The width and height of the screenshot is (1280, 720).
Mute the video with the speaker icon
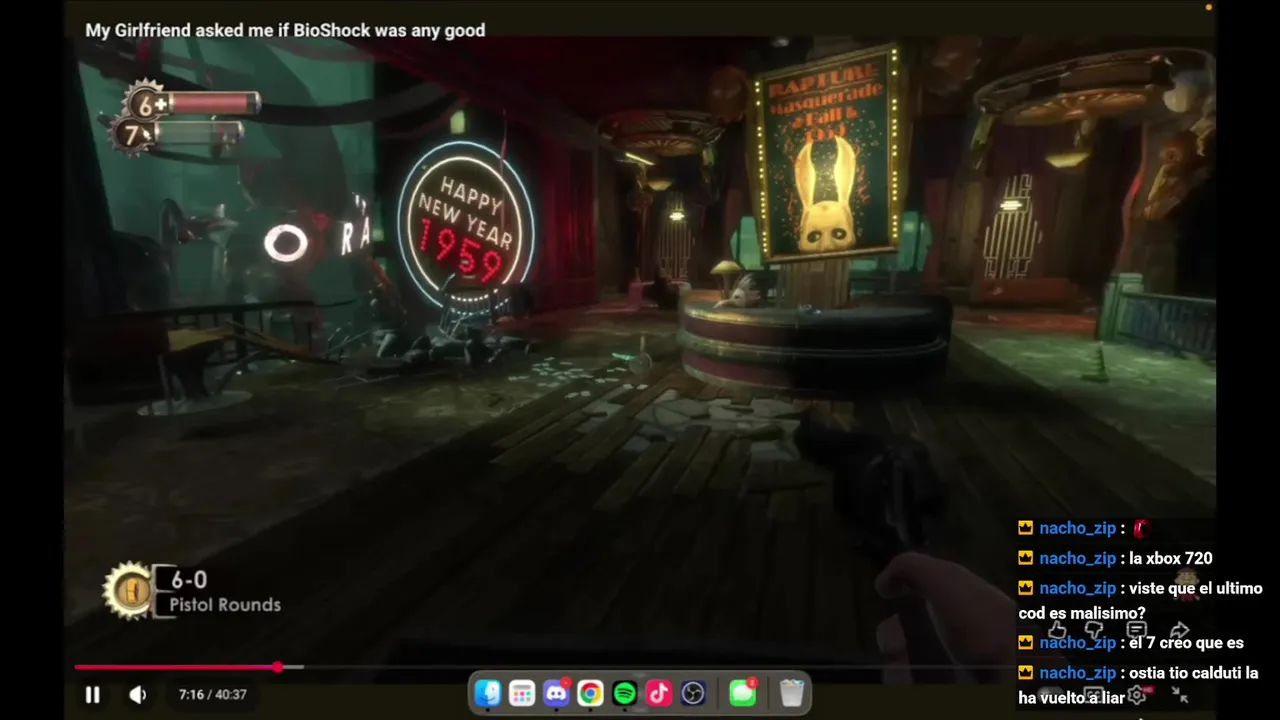click(x=138, y=694)
